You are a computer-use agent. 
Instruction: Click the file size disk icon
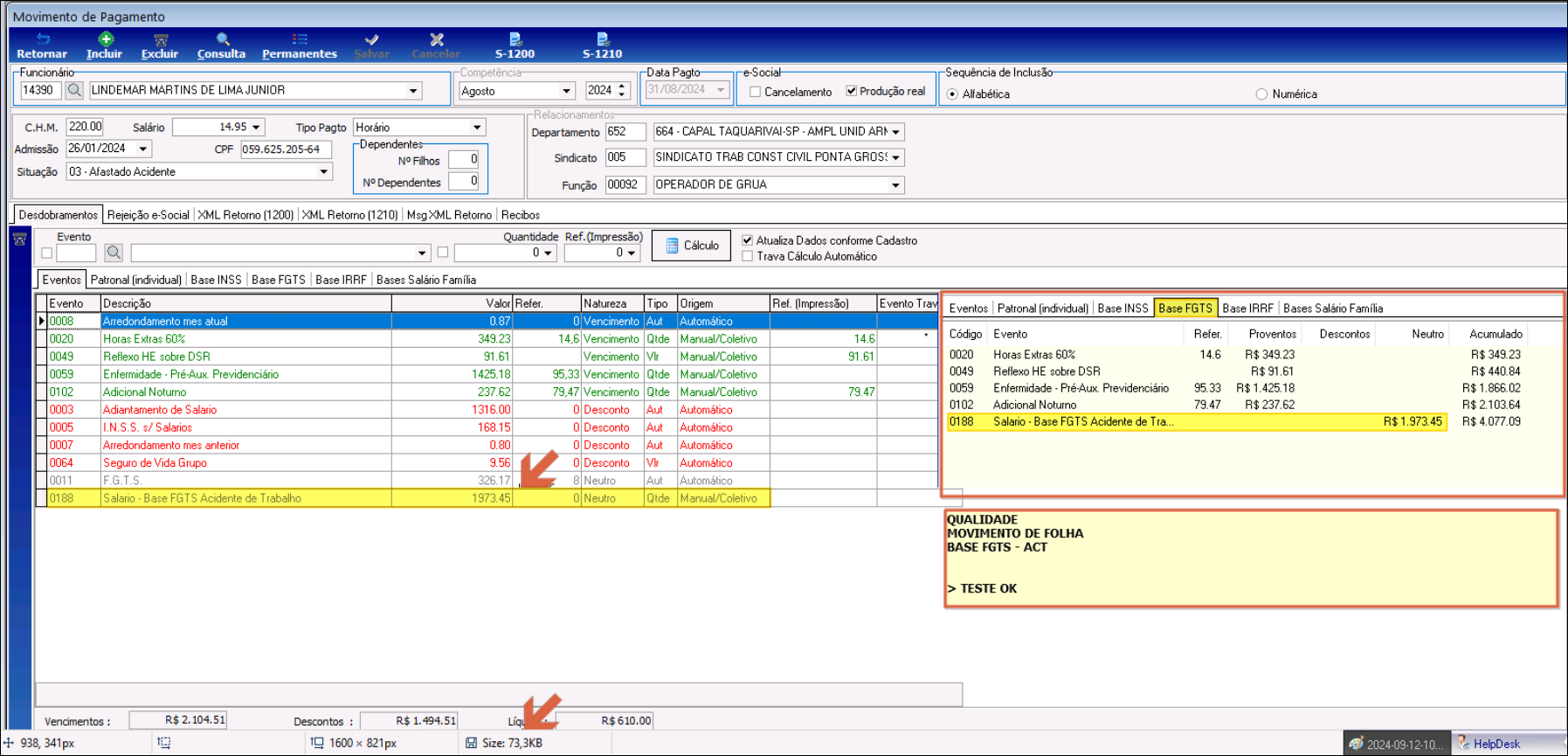(472, 743)
